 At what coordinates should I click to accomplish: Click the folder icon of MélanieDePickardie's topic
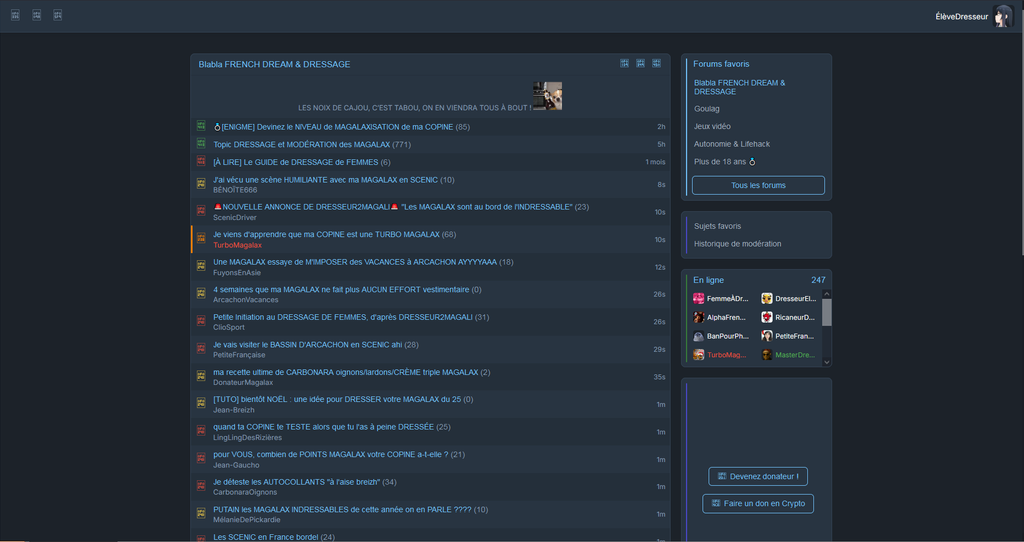[201, 513]
